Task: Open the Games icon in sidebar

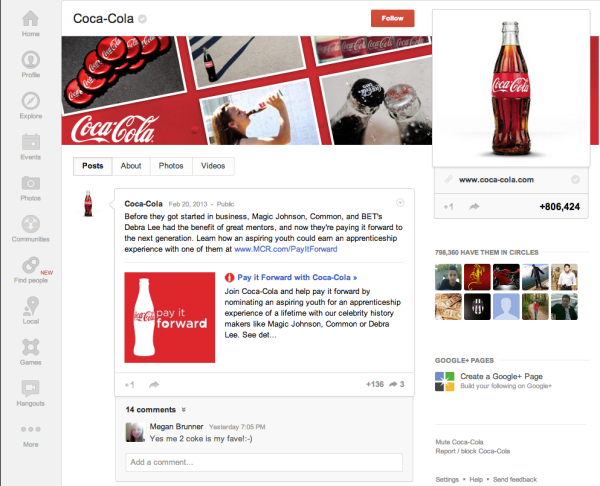Action: pos(30,348)
